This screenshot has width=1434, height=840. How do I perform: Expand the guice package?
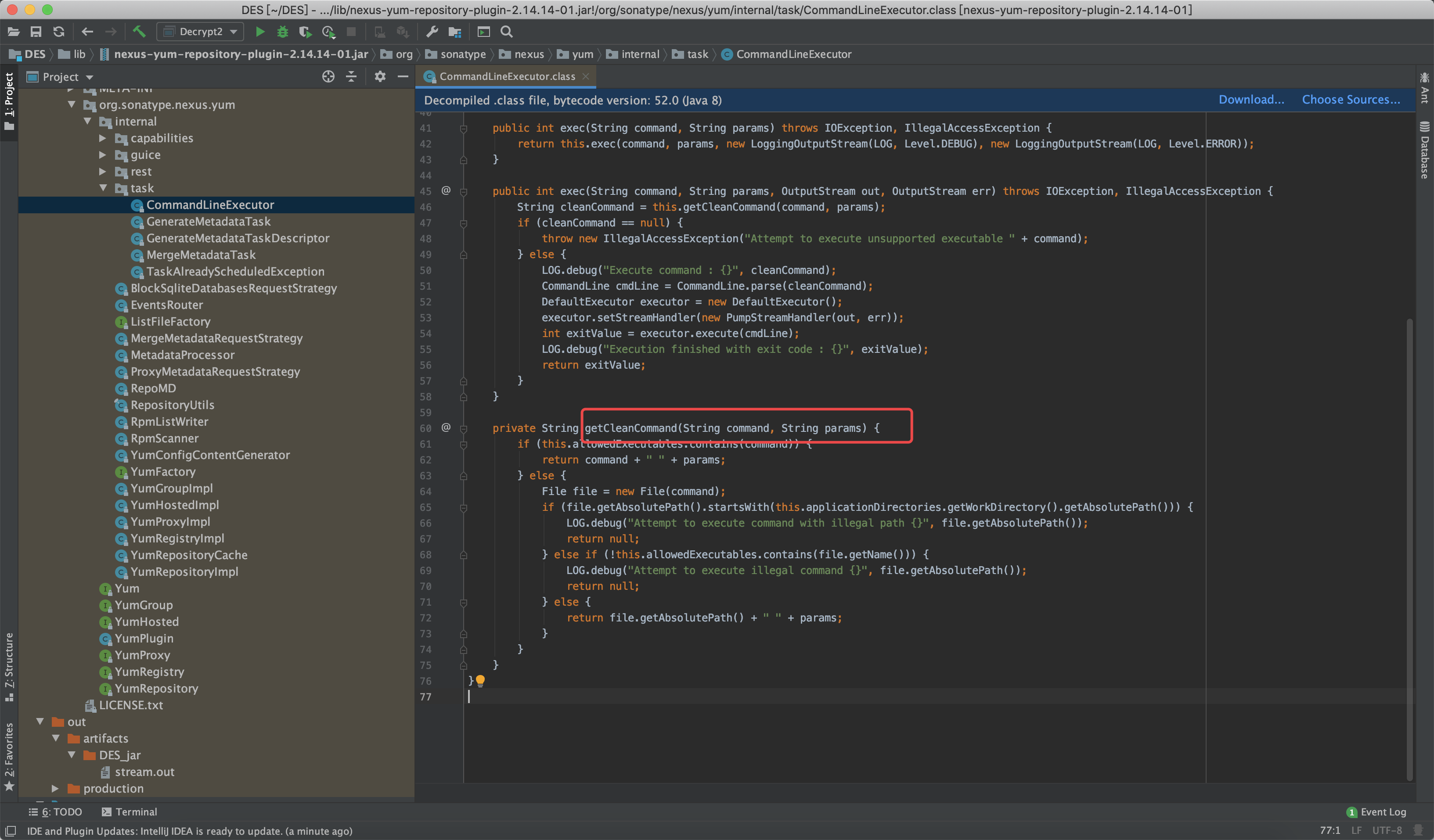(x=103, y=154)
